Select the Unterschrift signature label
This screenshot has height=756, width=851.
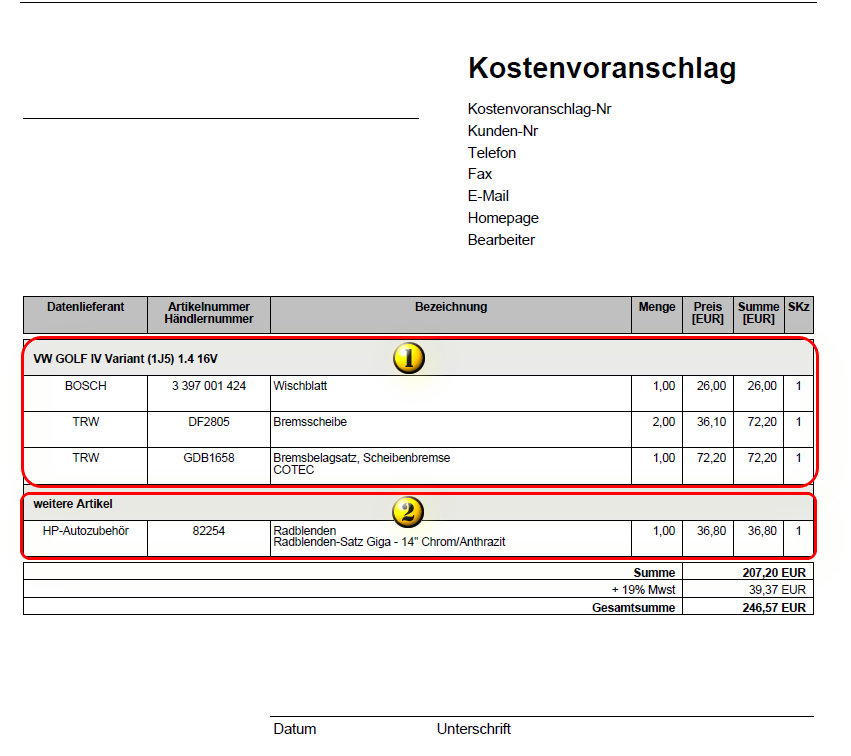click(x=474, y=729)
